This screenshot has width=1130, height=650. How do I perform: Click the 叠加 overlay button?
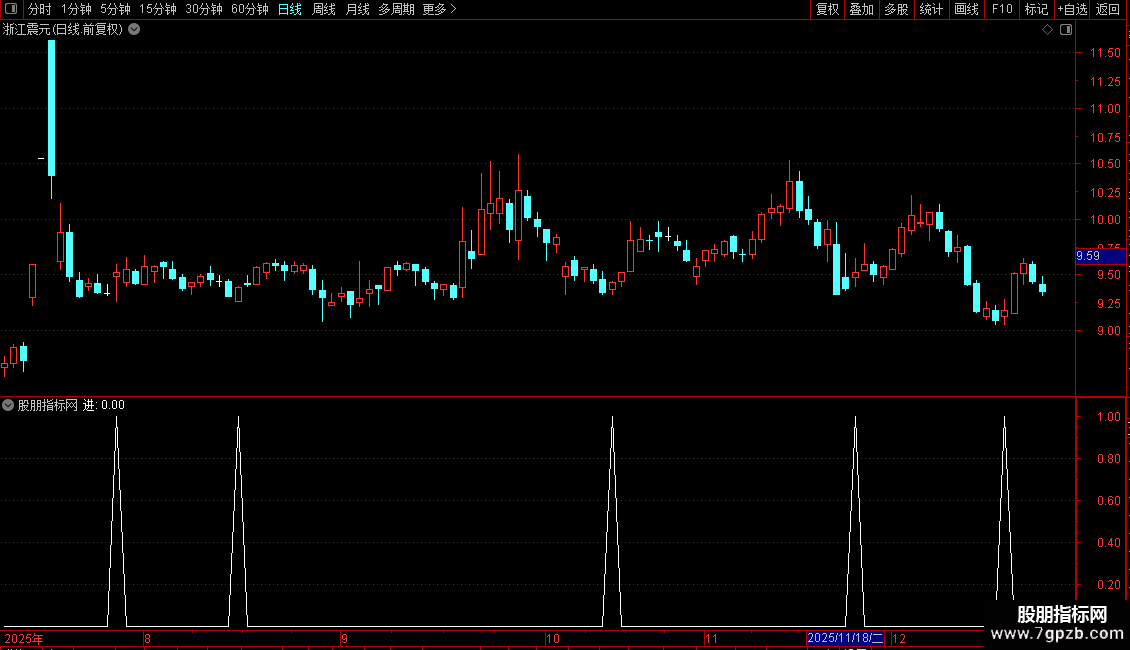click(x=861, y=9)
